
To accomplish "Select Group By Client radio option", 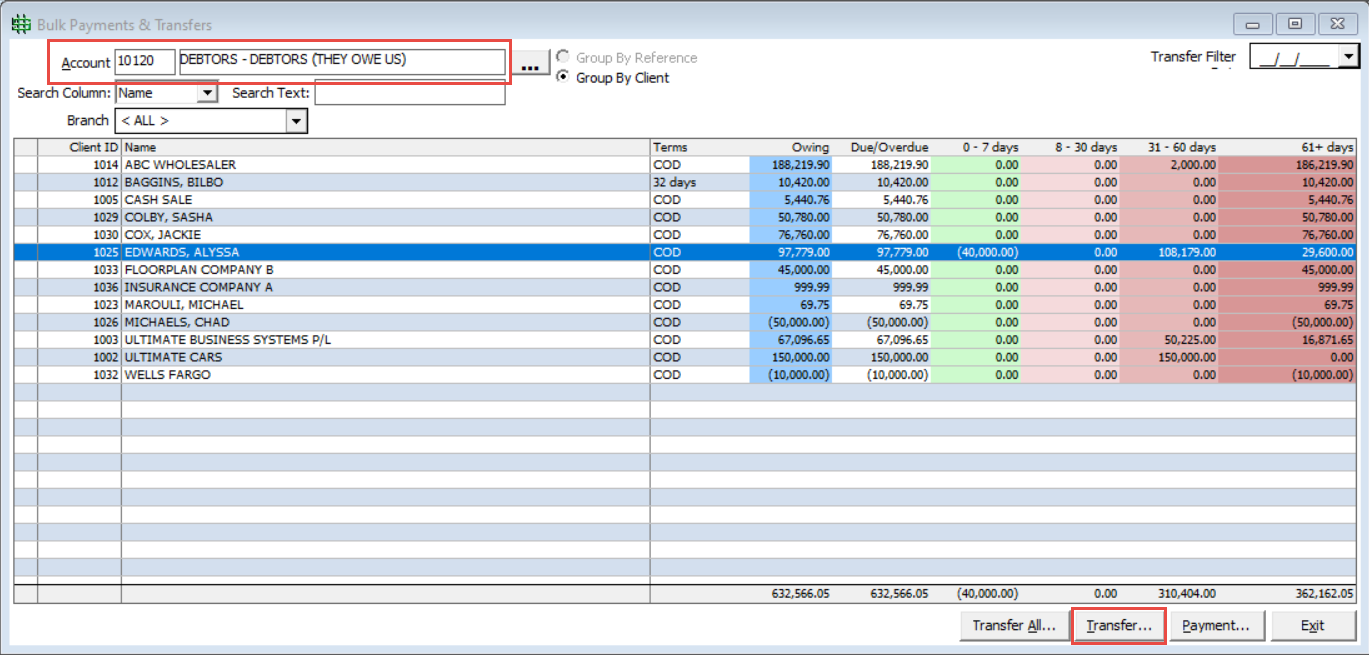I will click(x=563, y=78).
